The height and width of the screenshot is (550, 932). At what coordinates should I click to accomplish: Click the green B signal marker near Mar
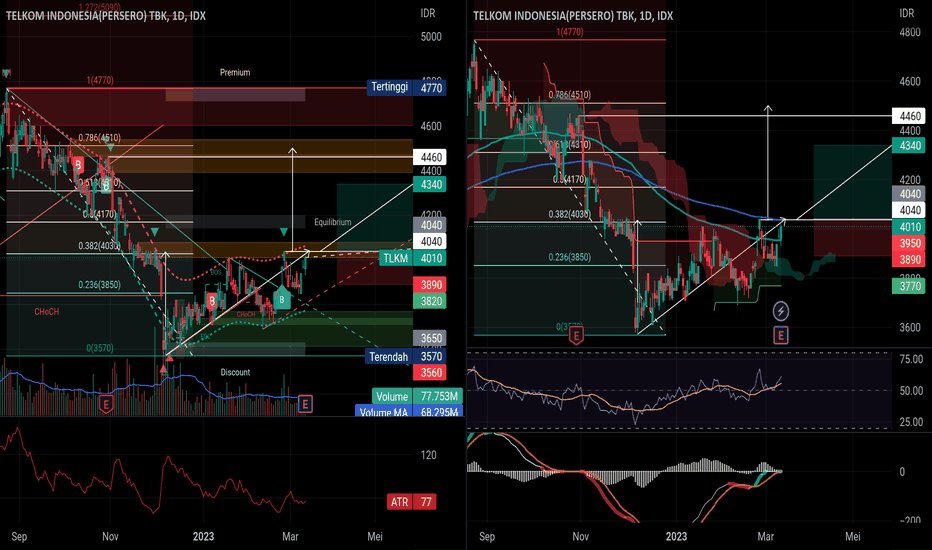pyautogui.click(x=282, y=299)
